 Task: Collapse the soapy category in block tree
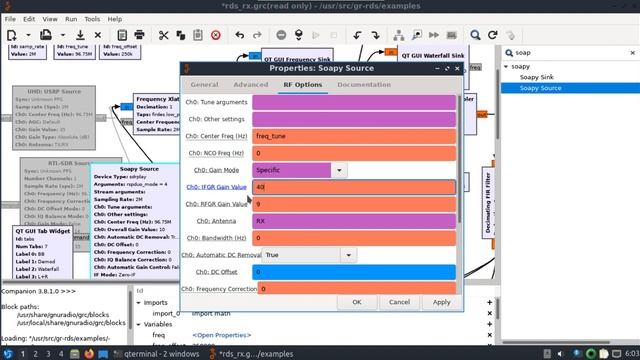pyautogui.click(x=506, y=66)
